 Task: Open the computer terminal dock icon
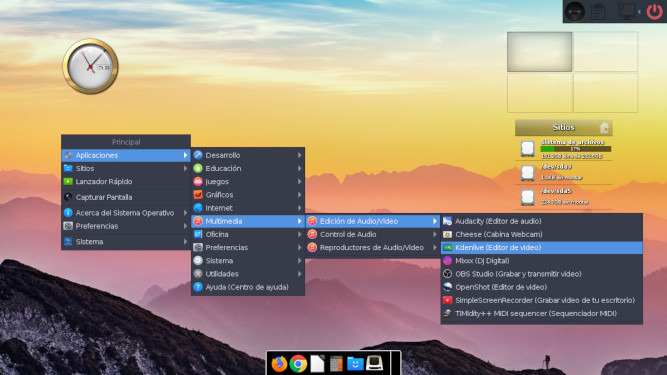[374, 363]
